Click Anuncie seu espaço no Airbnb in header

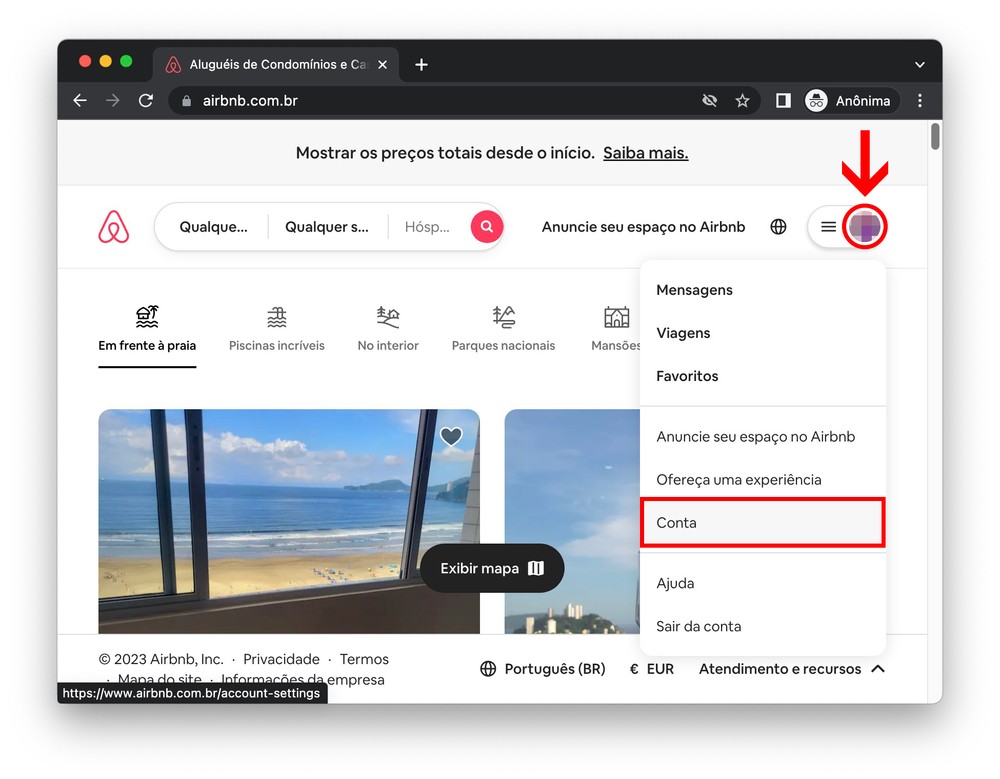click(643, 226)
